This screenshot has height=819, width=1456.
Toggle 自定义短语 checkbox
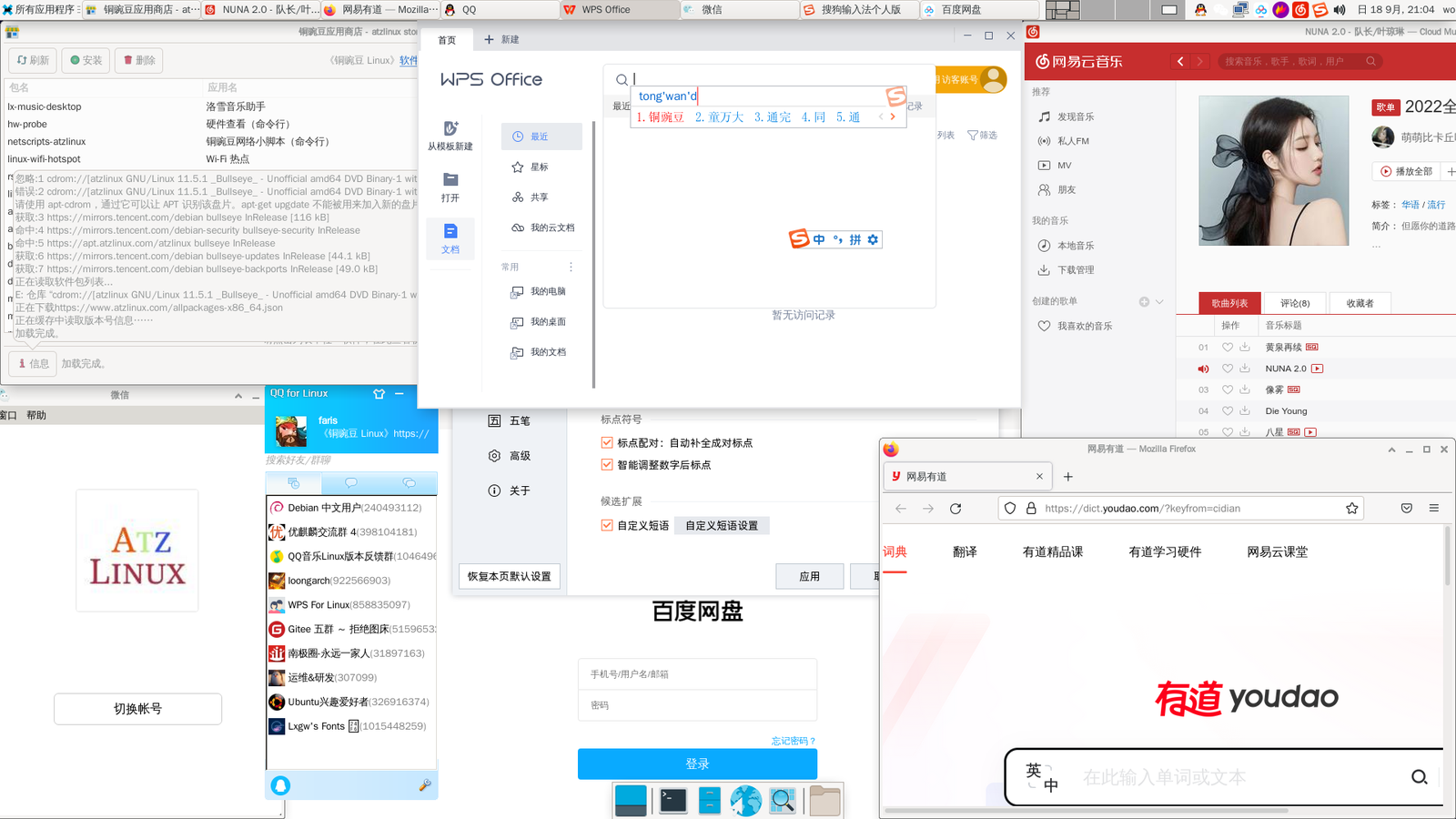pyautogui.click(x=607, y=525)
